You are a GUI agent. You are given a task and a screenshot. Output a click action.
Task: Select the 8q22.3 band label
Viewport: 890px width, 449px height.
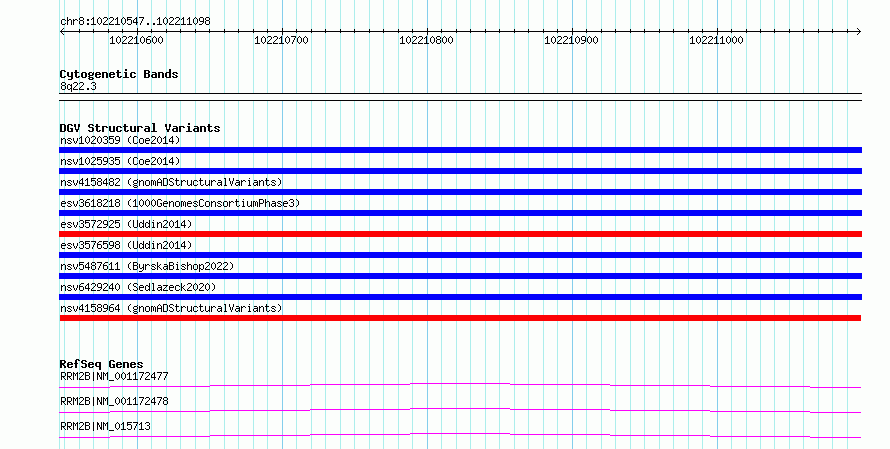click(78, 86)
